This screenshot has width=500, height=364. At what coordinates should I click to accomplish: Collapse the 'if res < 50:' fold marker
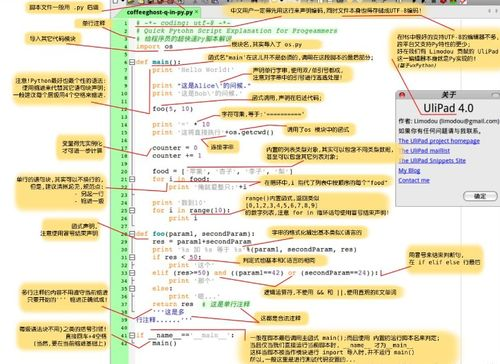point(132,257)
